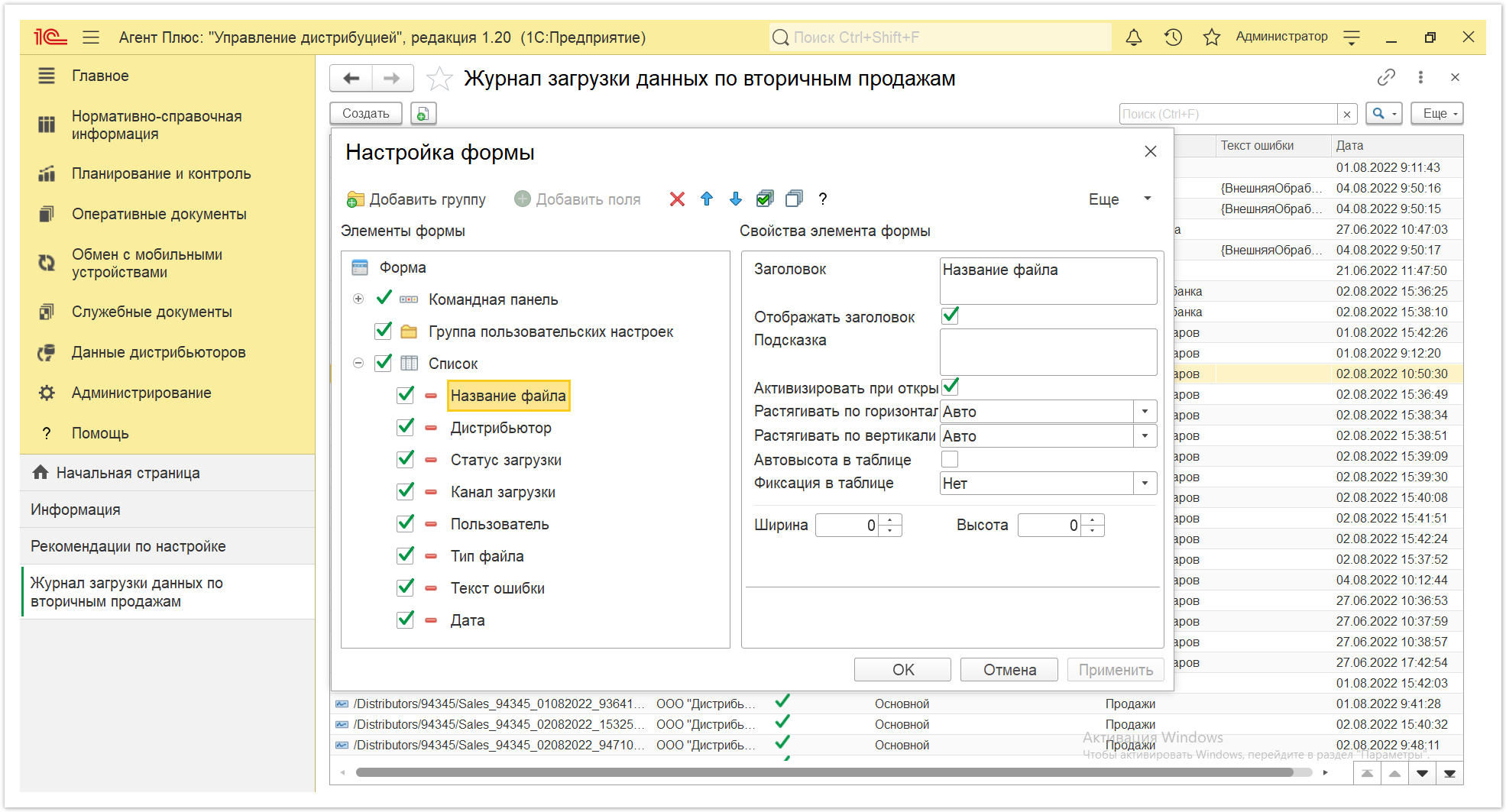
Task: Uncheck all elements icon in form settings
Action: pyautogui.click(x=795, y=199)
